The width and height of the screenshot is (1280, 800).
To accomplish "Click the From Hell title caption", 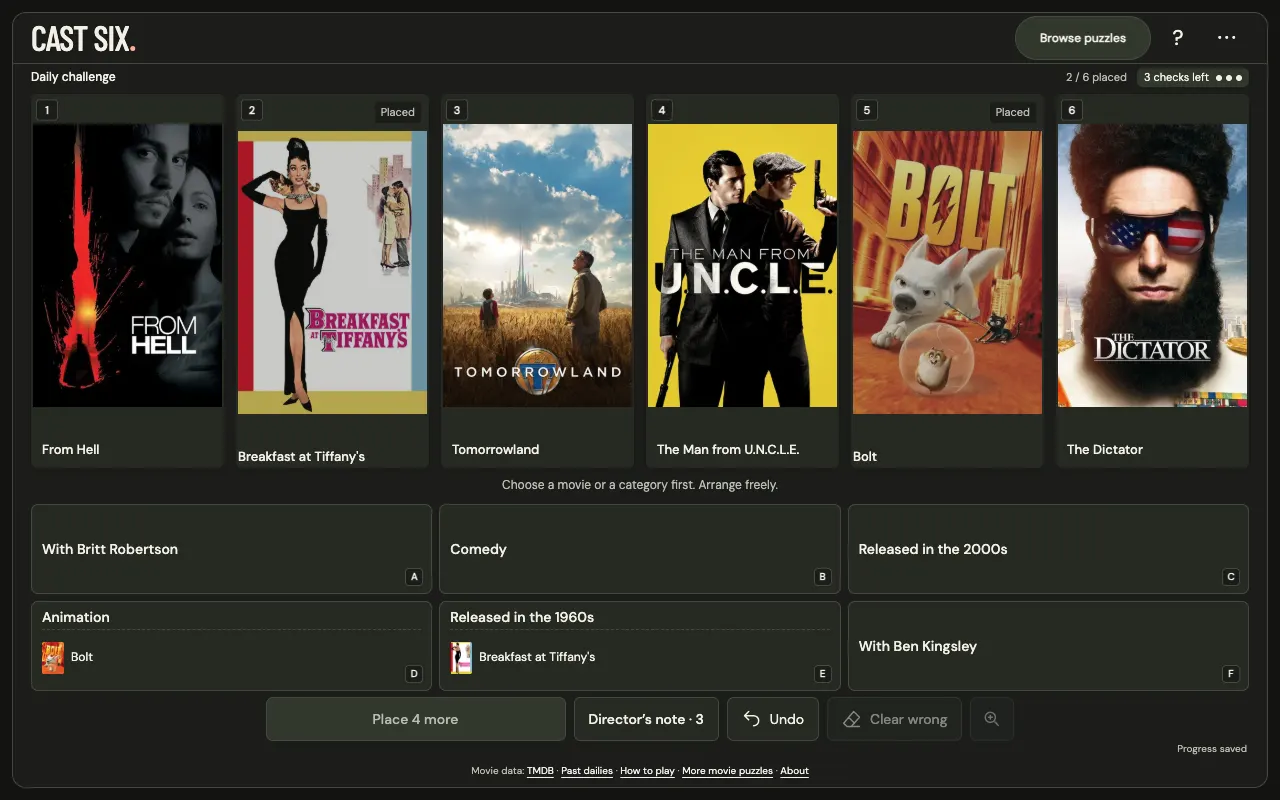I will [71, 449].
